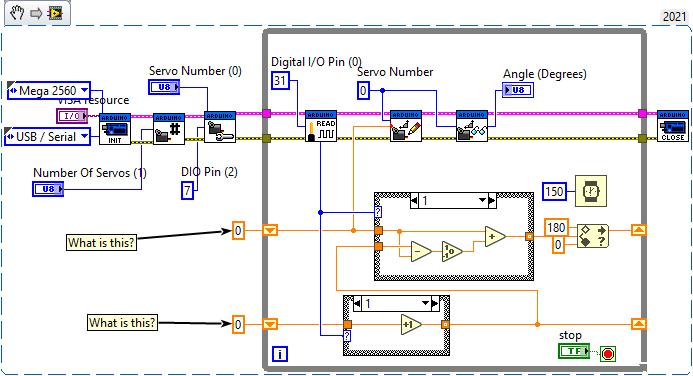The image size is (693, 376).
Task: Click the Set Number of Servos block
Action: 169,129
